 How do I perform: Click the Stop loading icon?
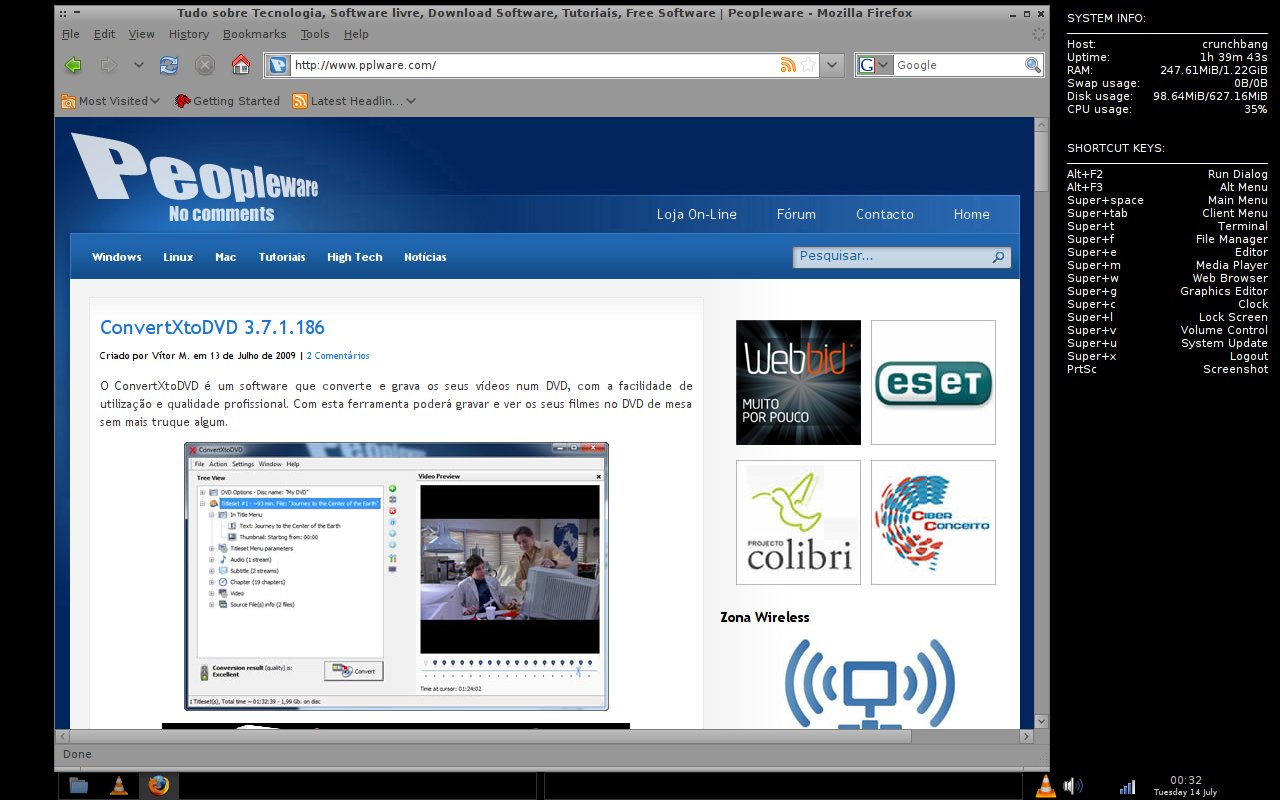tap(204, 65)
